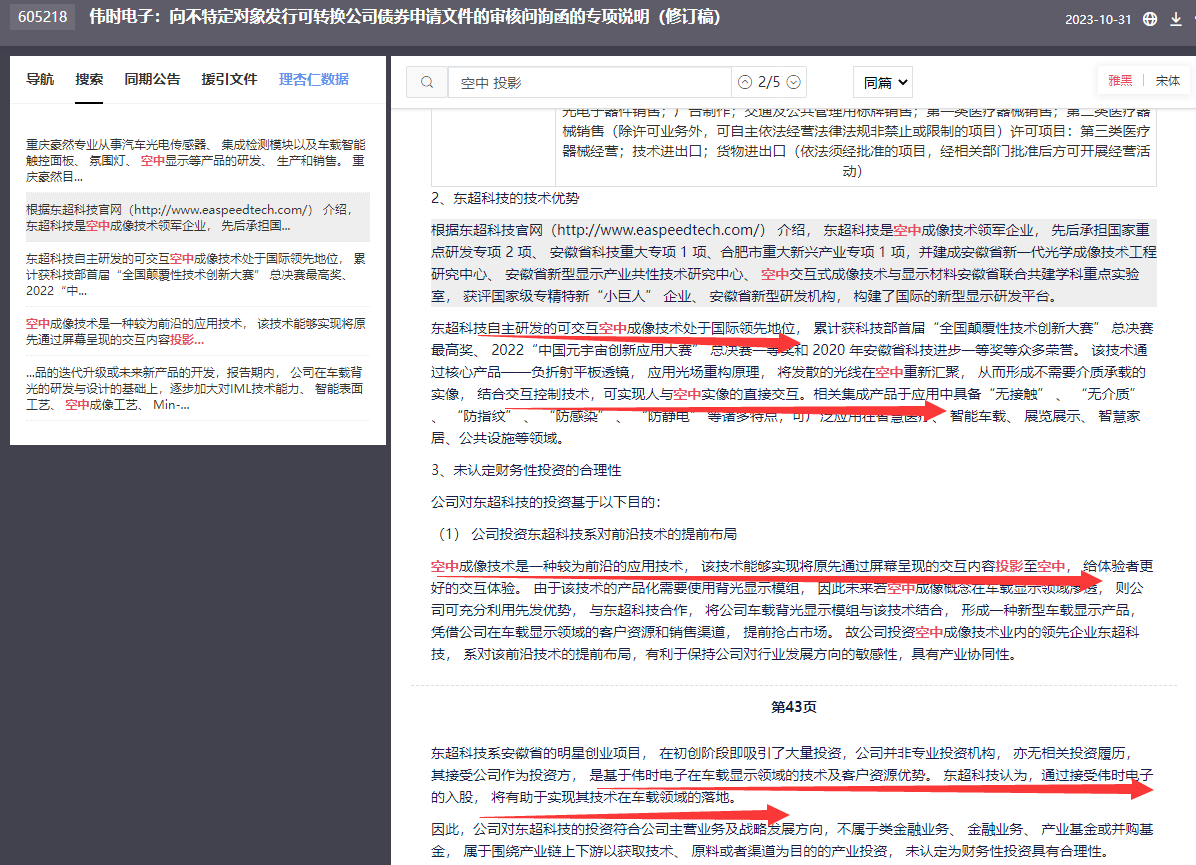Open search result starting 品的迭代升级或未来新产品
Viewport: 1196px width, 865px height.
[x=196, y=388]
